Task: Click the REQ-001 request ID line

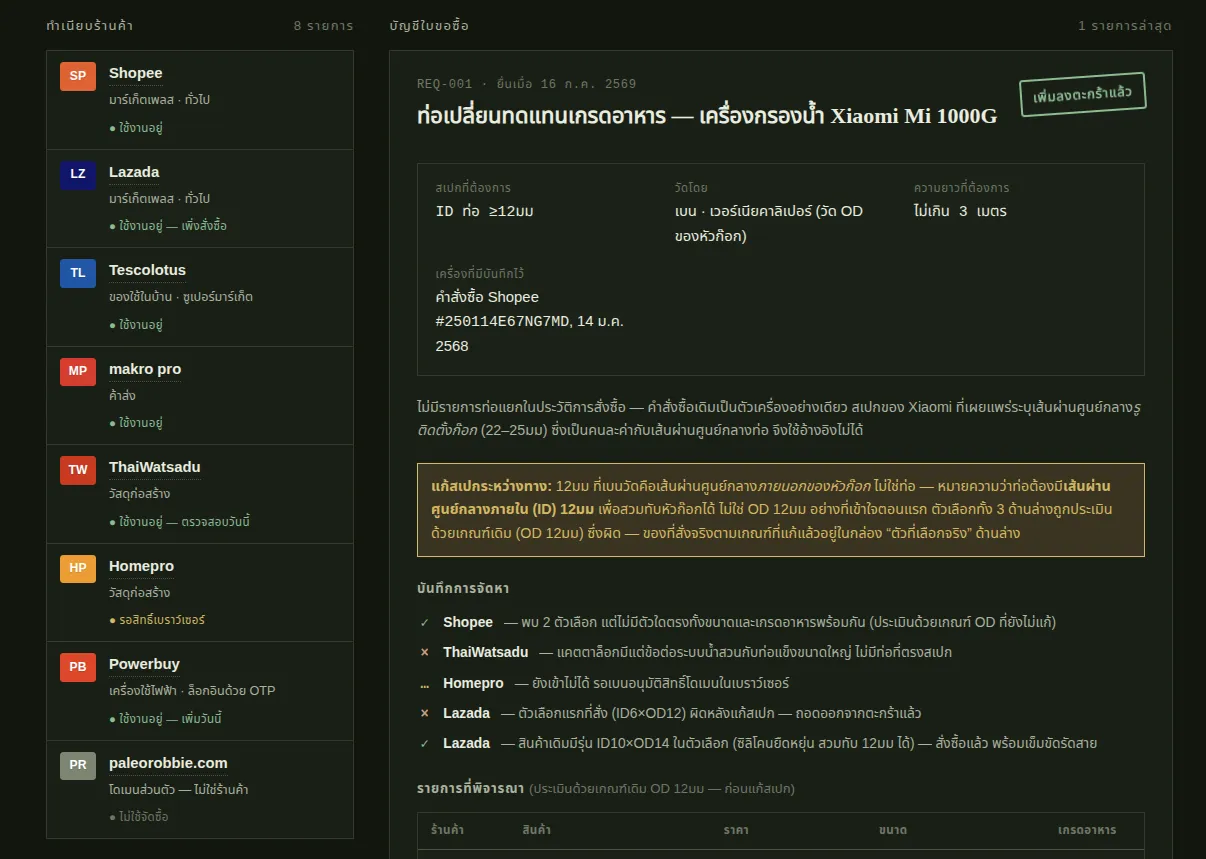Action: click(526, 84)
